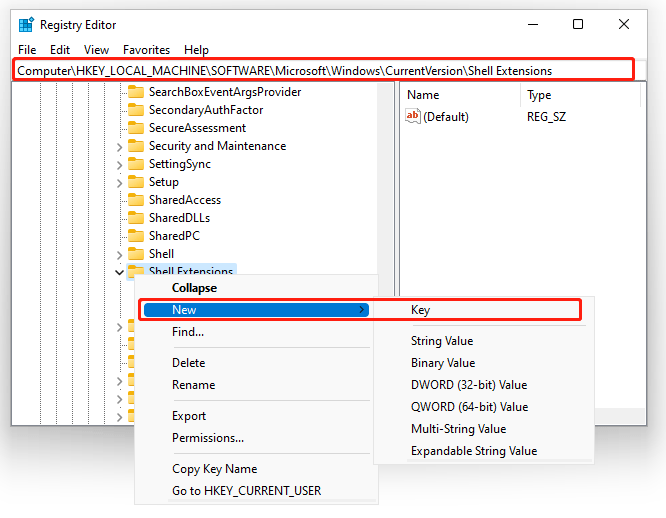This screenshot has width=666, height=518.
Task: Click the SearchBoxEventArgsProvider folder icon
Action: coord(136,92)
